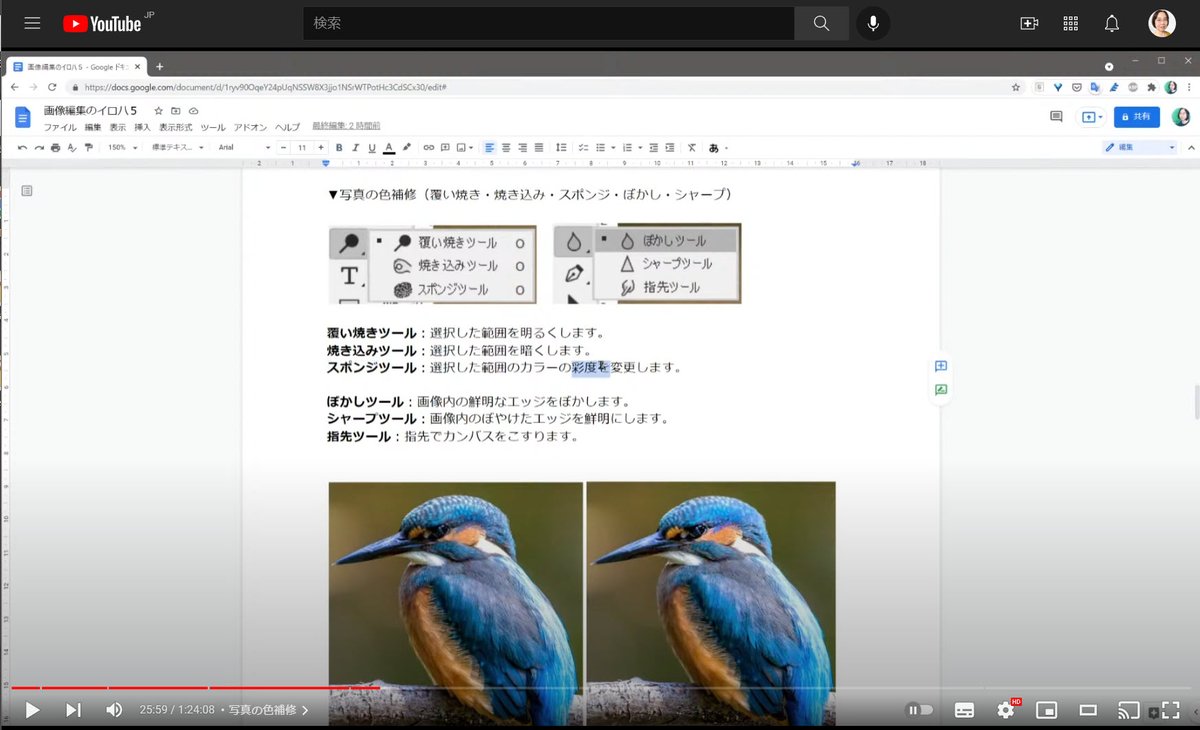Screen dimensions: 1200x730
Task: Toggle italic I formatting
Action: 356,147
